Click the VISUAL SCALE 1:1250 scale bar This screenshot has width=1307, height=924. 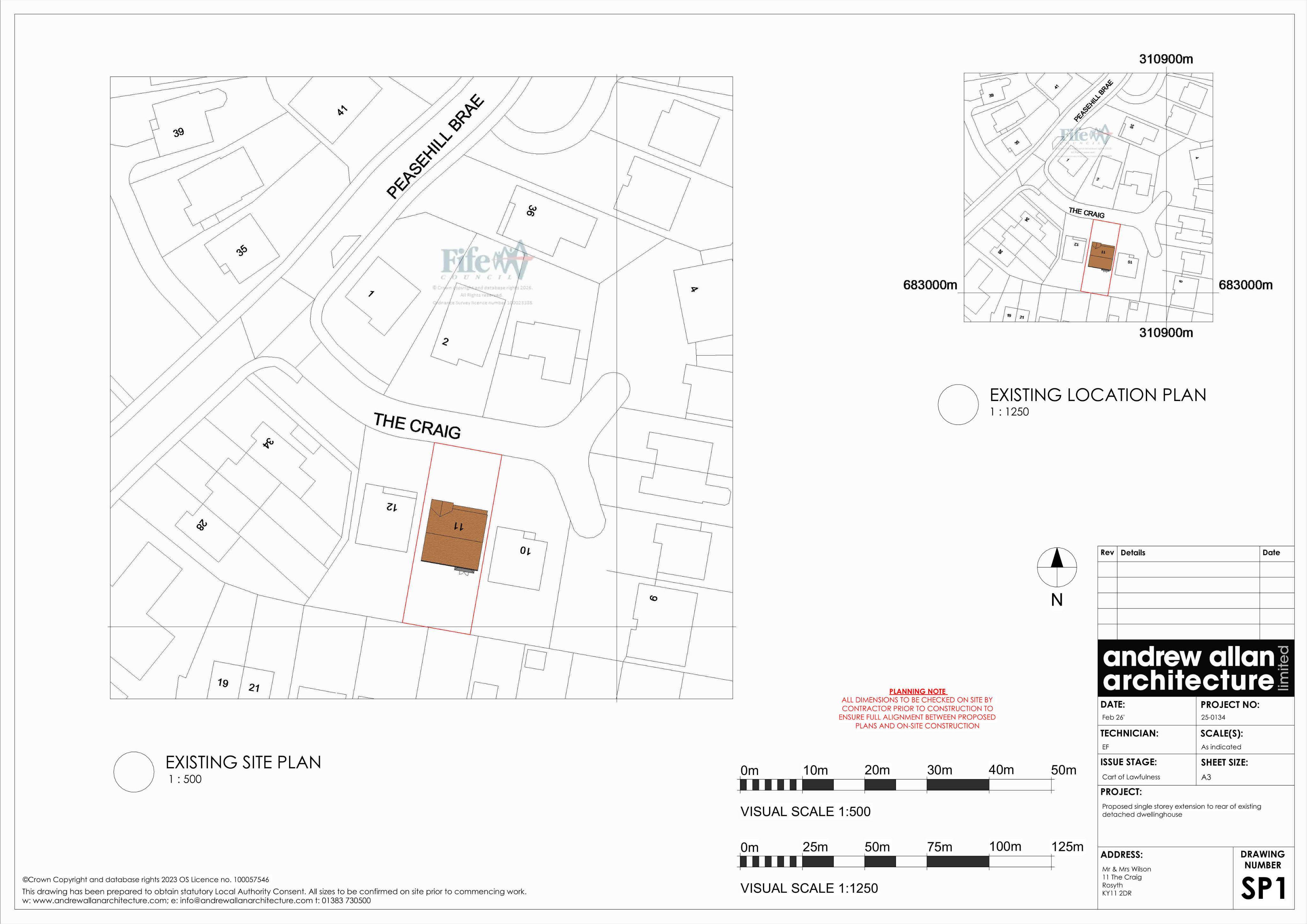click(897, 861)
